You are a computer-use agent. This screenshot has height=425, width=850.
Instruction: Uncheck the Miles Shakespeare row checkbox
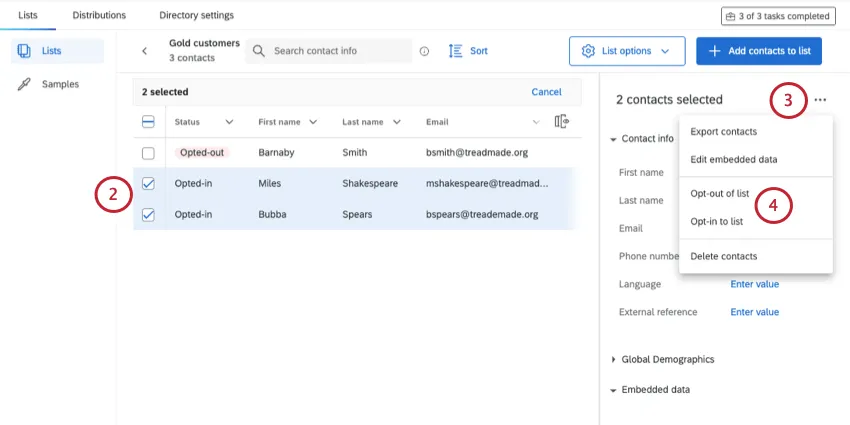click(x=148, y=184)
